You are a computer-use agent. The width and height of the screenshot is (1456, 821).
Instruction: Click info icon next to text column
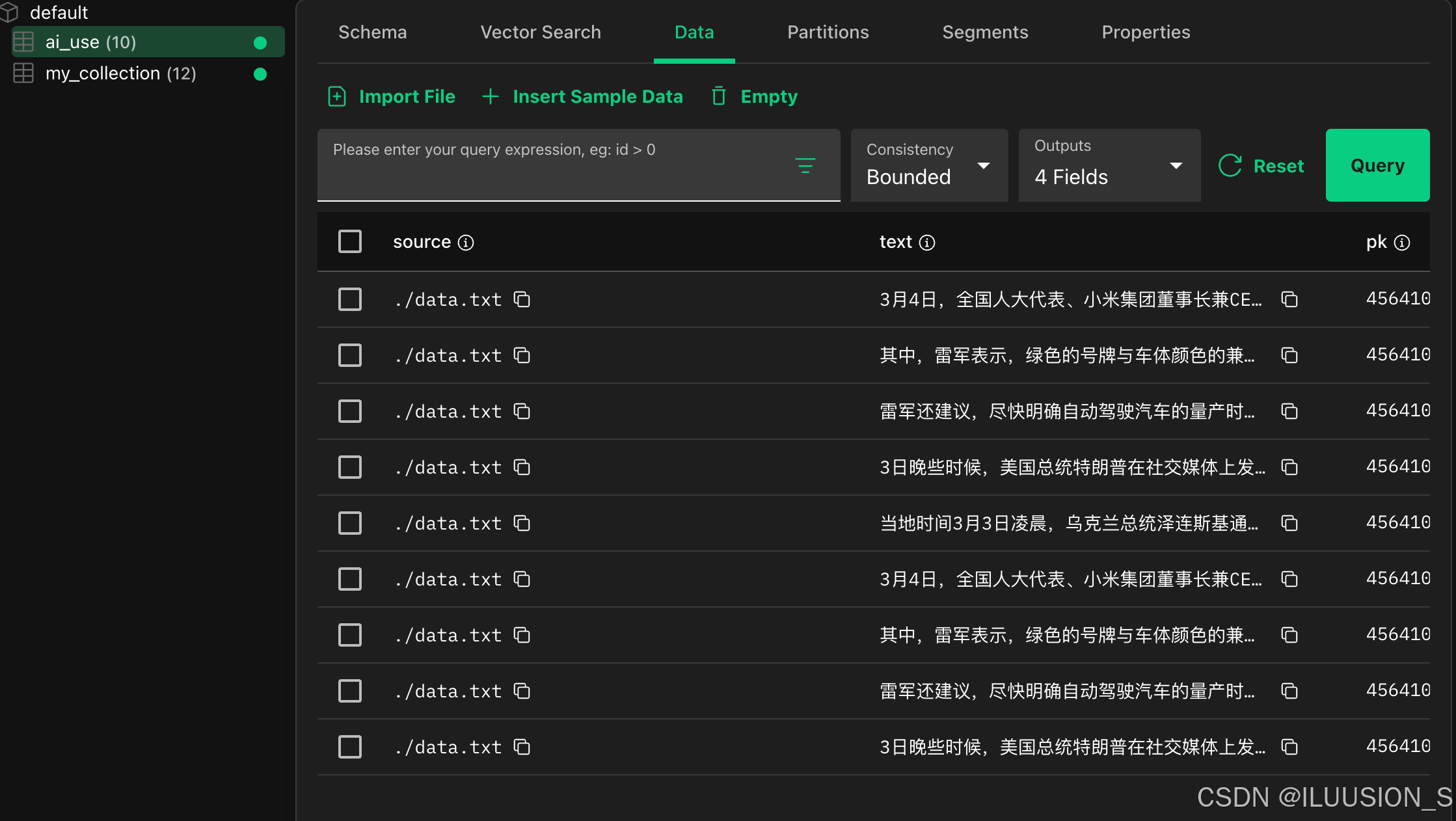[x=927, y=243]
